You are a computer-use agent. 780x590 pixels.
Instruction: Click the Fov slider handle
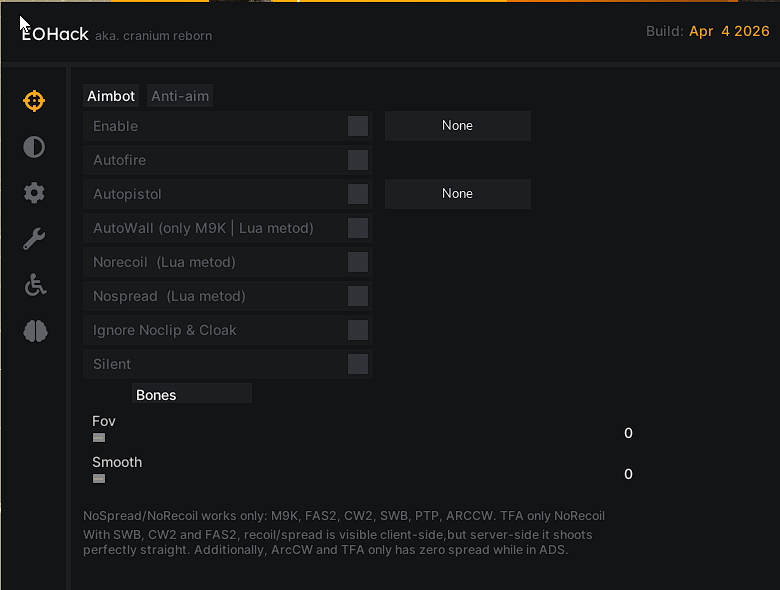coord(99,438)
